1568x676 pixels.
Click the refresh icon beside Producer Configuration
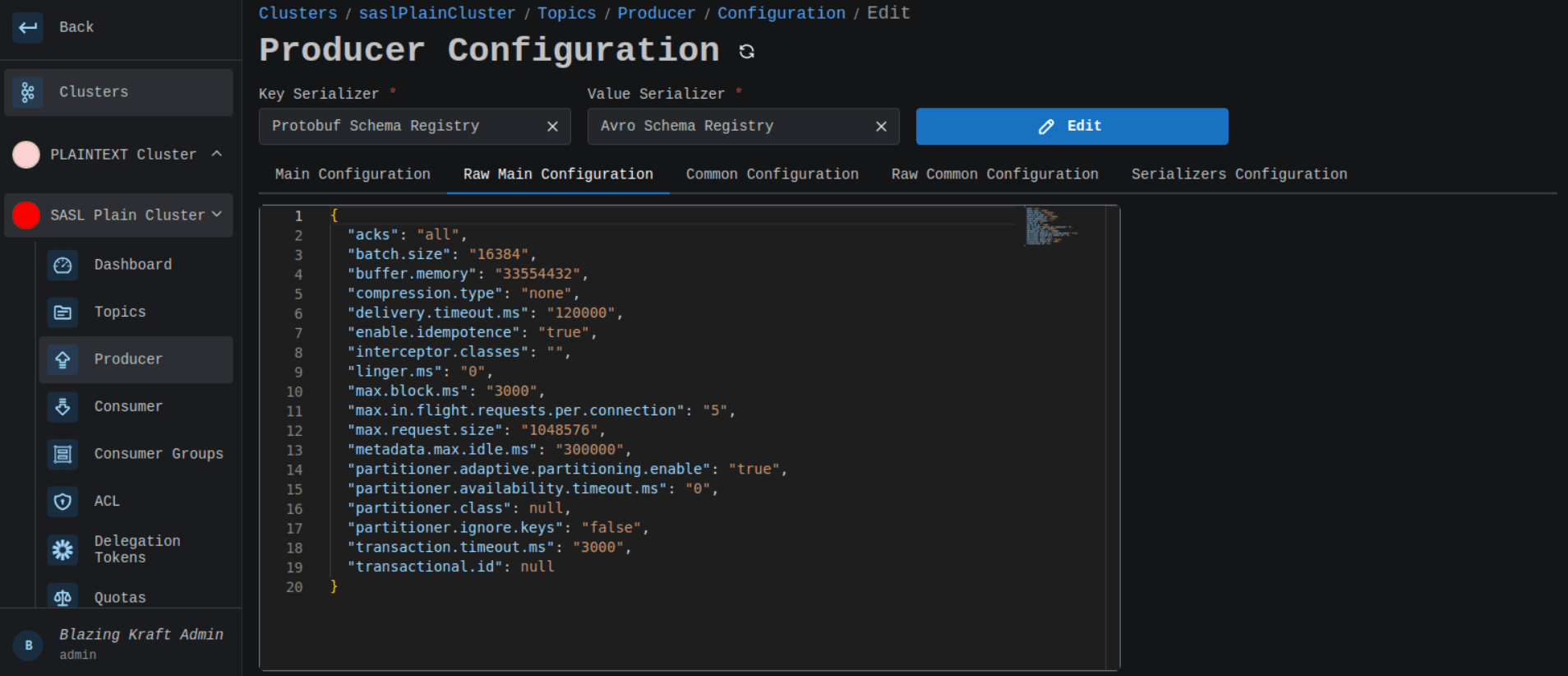[746, 52]
